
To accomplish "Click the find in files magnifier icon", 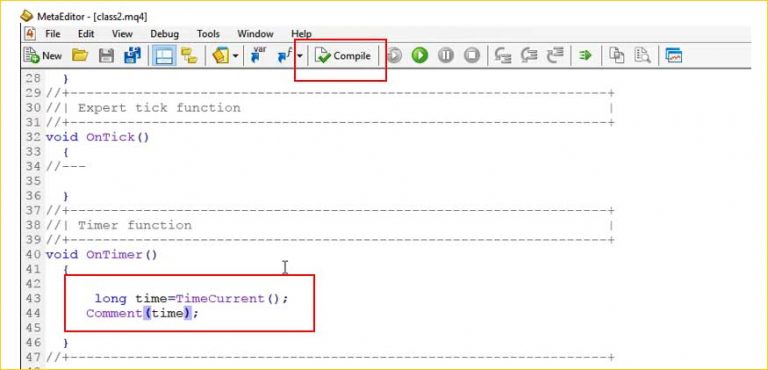I will [642, 55].
